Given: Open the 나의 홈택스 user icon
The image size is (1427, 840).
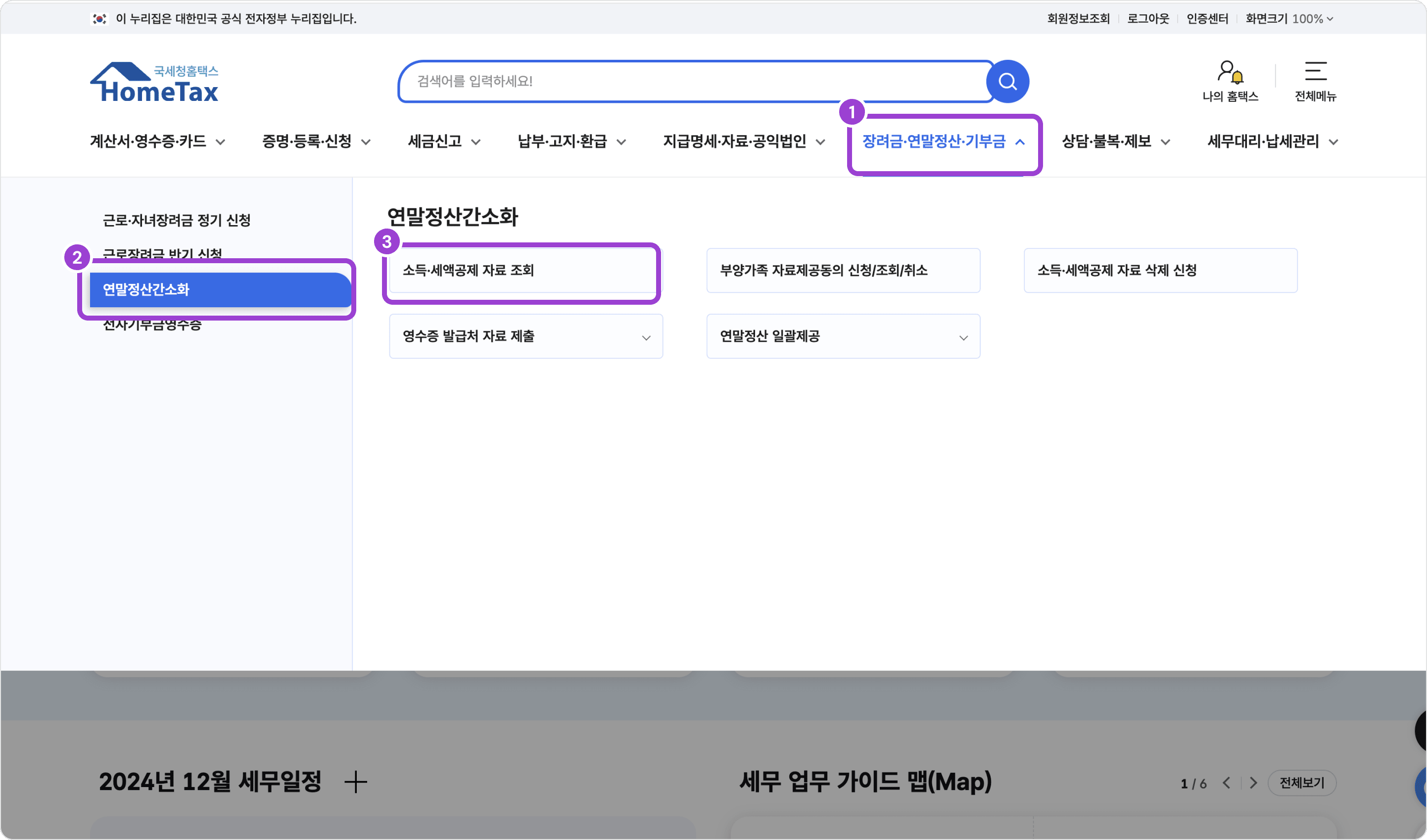Looking at the screenshot, I should 1230,72.
